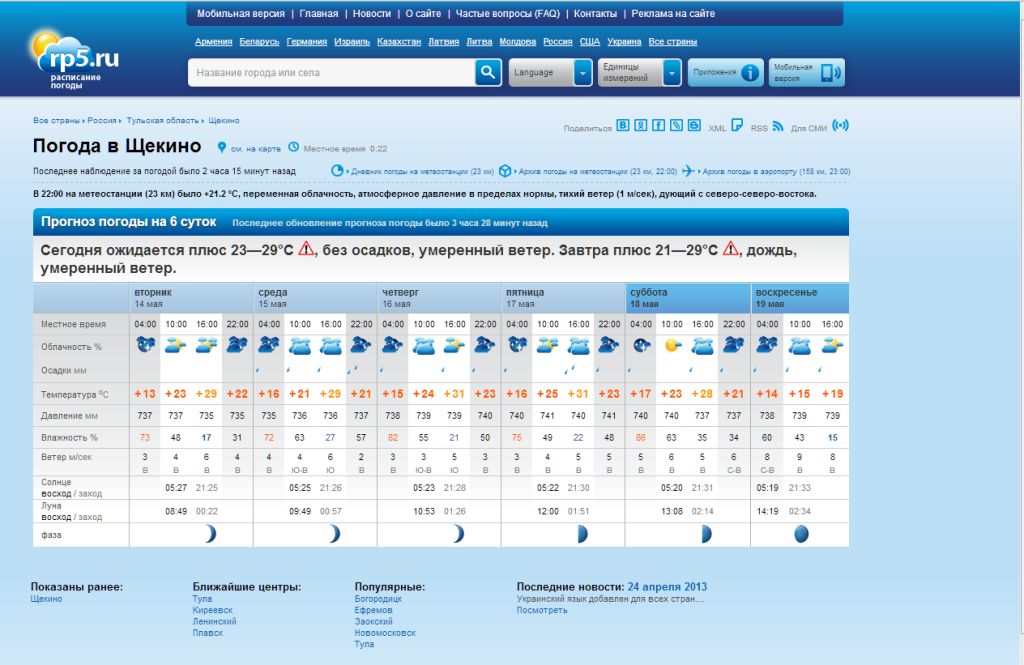Screen dimensions: 1024x665
Task: Share page via Facebook icon
Action: [x=658, y=125]
